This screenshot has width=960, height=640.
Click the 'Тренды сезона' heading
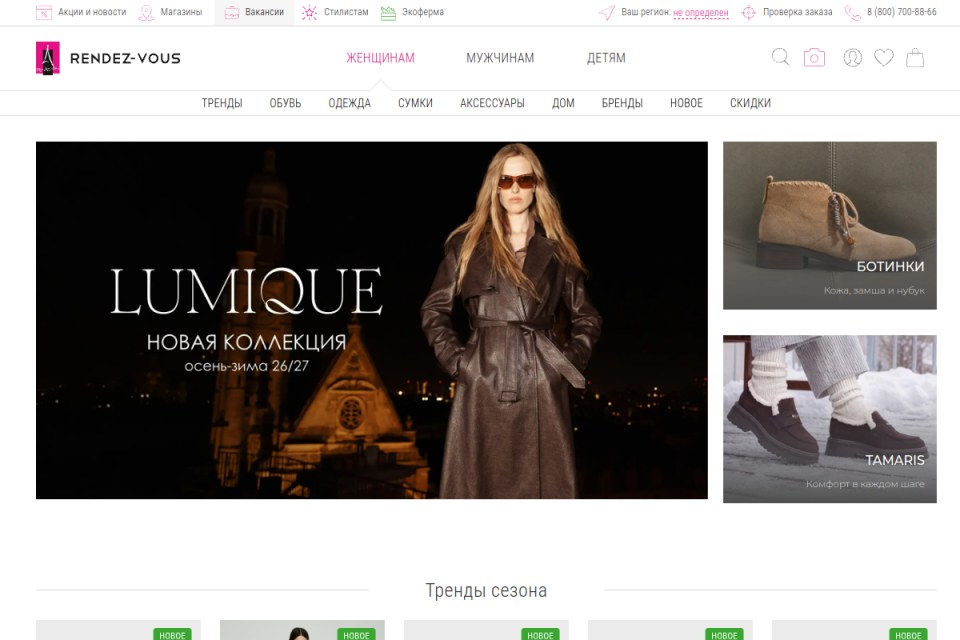point(486,590)
